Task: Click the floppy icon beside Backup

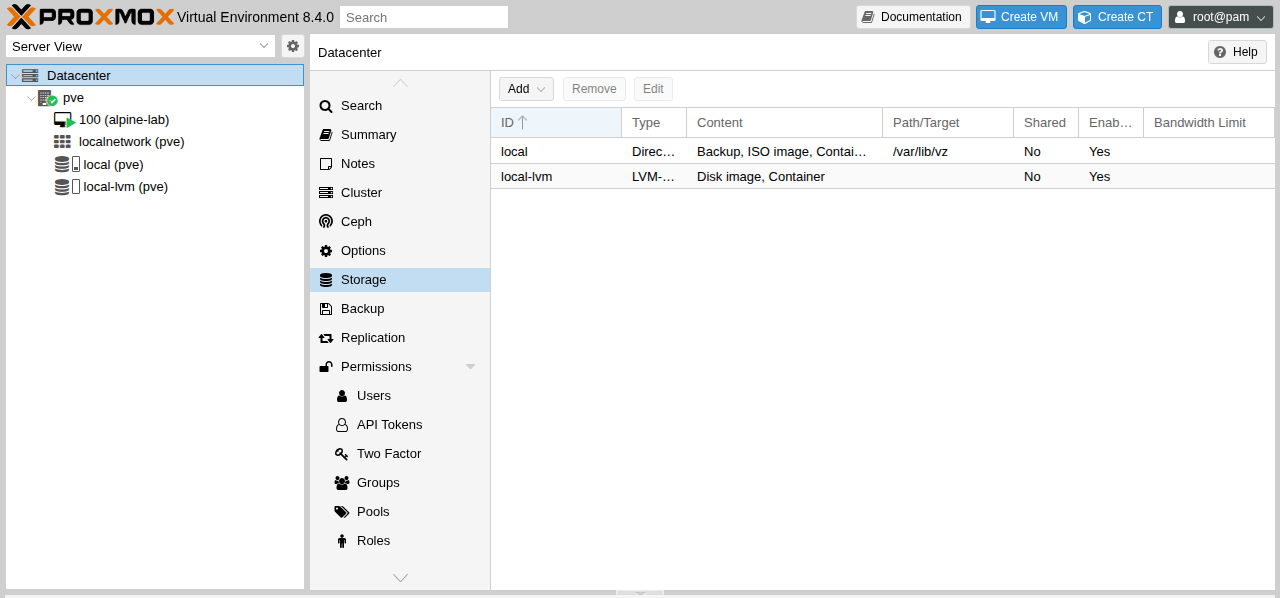Action: coord(325,309)
